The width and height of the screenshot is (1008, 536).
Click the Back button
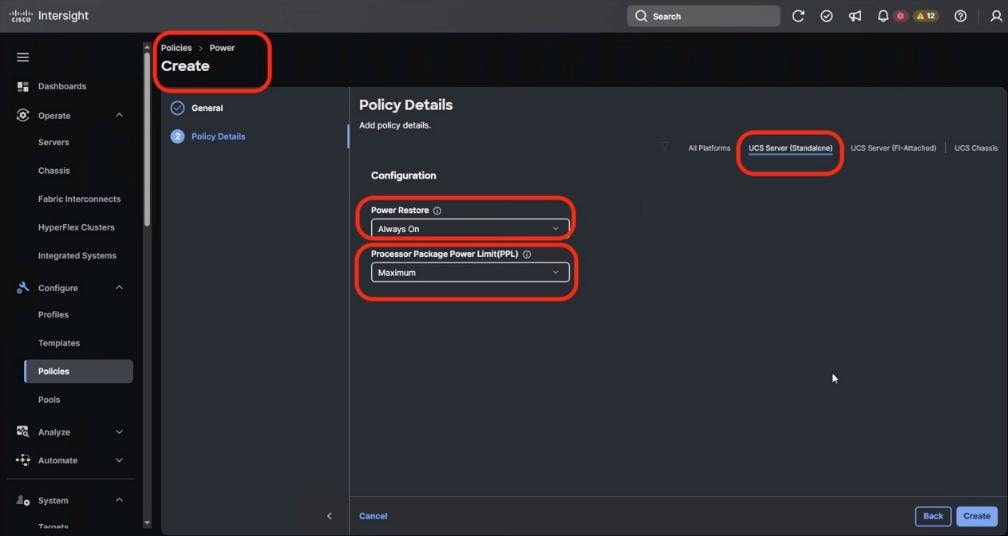pos(933,516)
